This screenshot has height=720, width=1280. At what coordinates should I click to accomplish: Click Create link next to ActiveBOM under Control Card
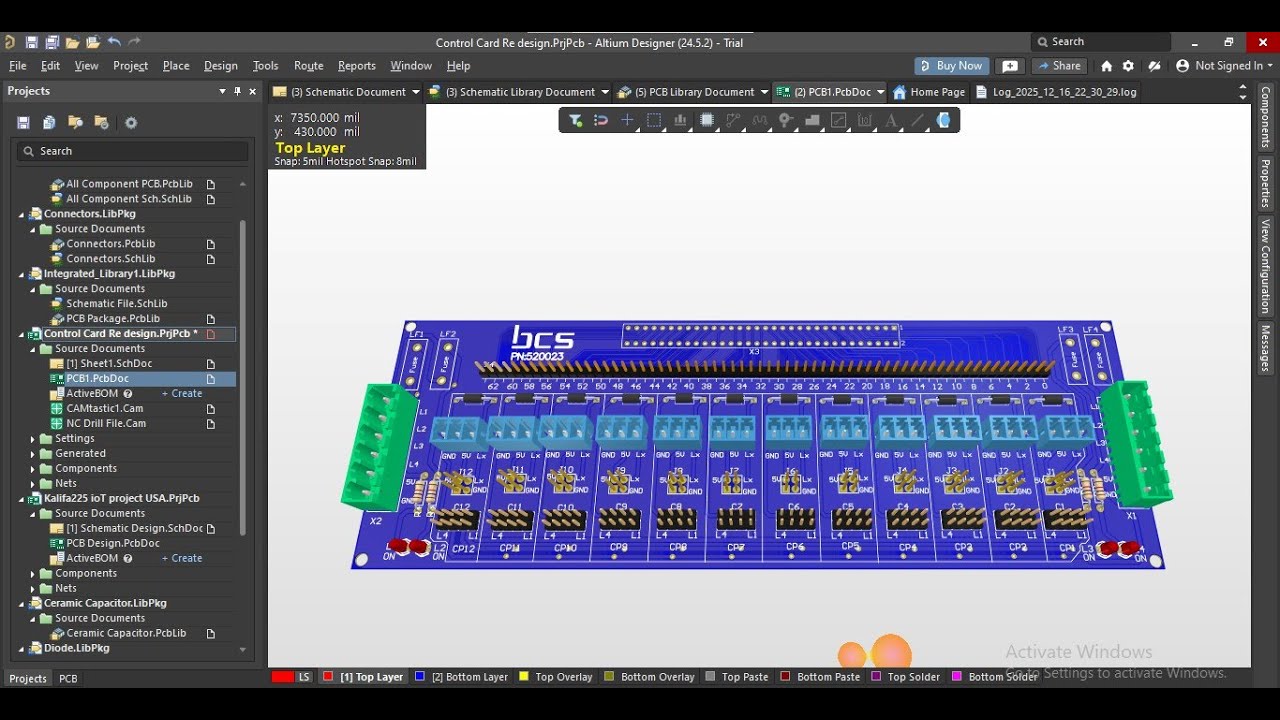[x=182, y=393]
